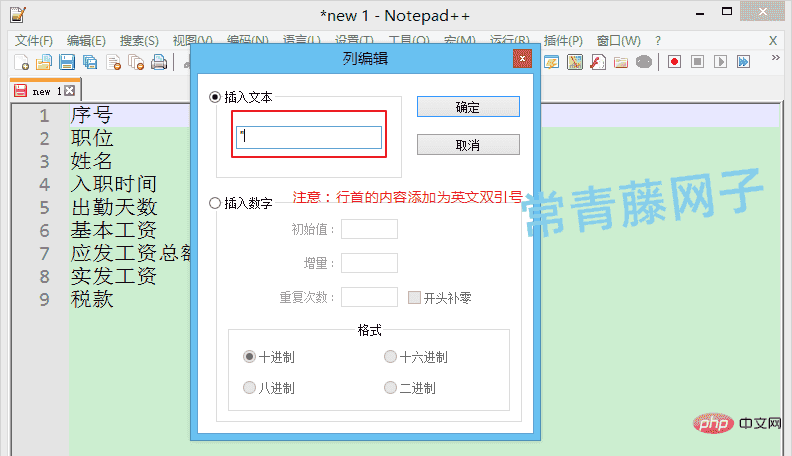792x456 pixels.
Task: Click line 9 text 税款 in the editor
Action: (91, 299)
